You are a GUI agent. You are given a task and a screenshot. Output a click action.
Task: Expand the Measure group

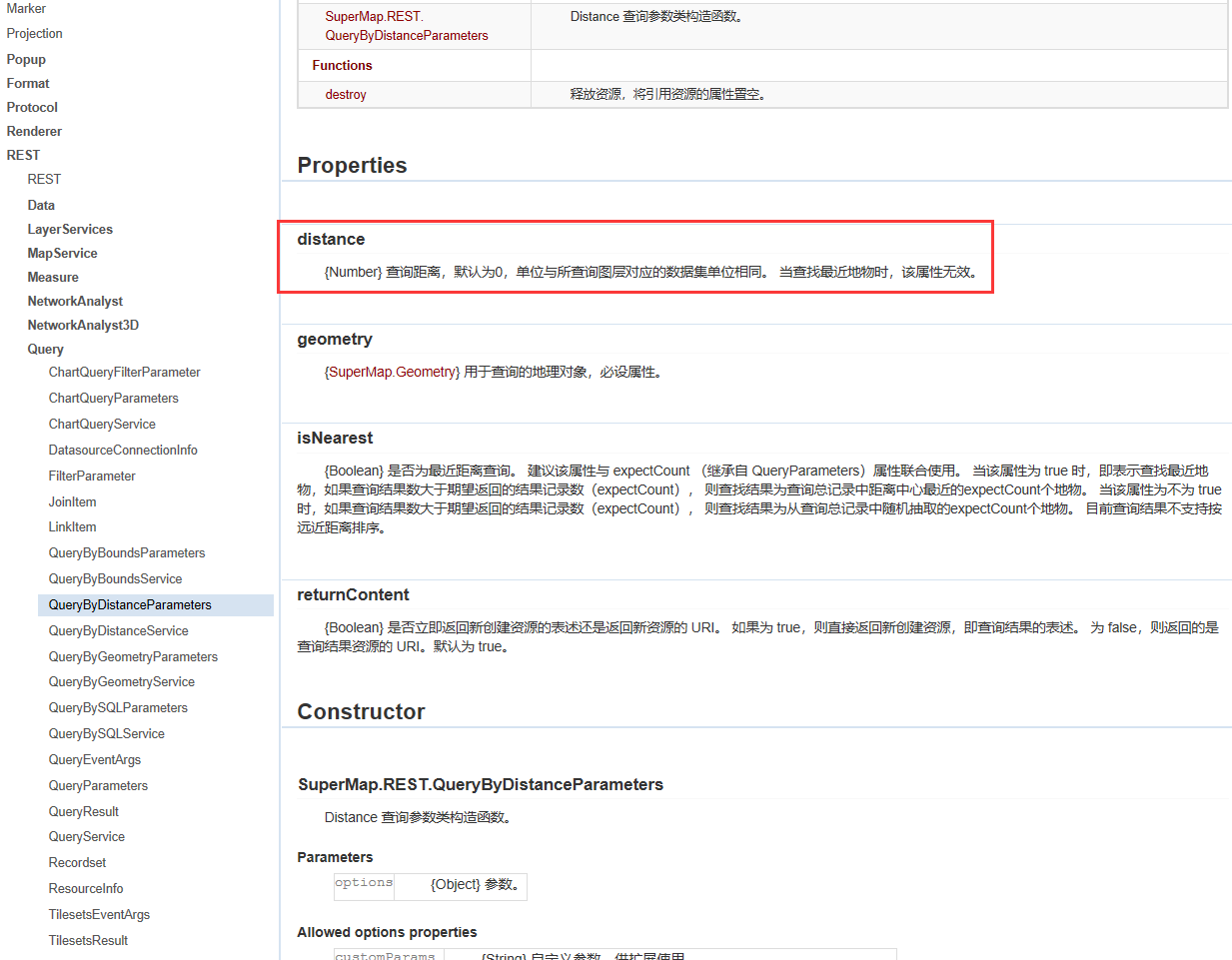(53, 277)
